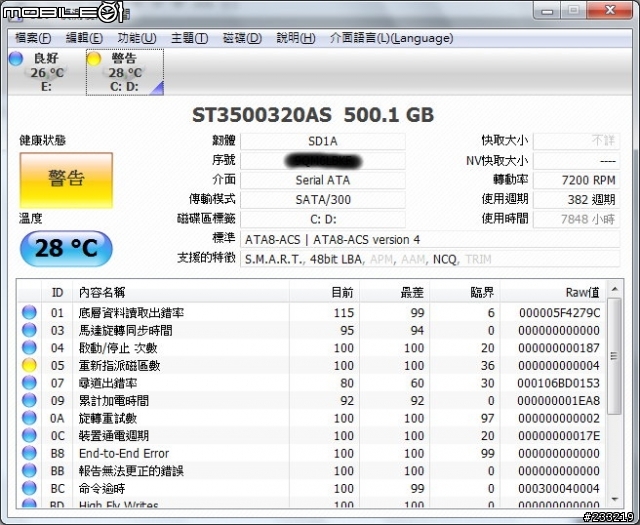Click the blue status dot for attribute 07
This screenshot has height=525, width=640.
tap(29, 383)
